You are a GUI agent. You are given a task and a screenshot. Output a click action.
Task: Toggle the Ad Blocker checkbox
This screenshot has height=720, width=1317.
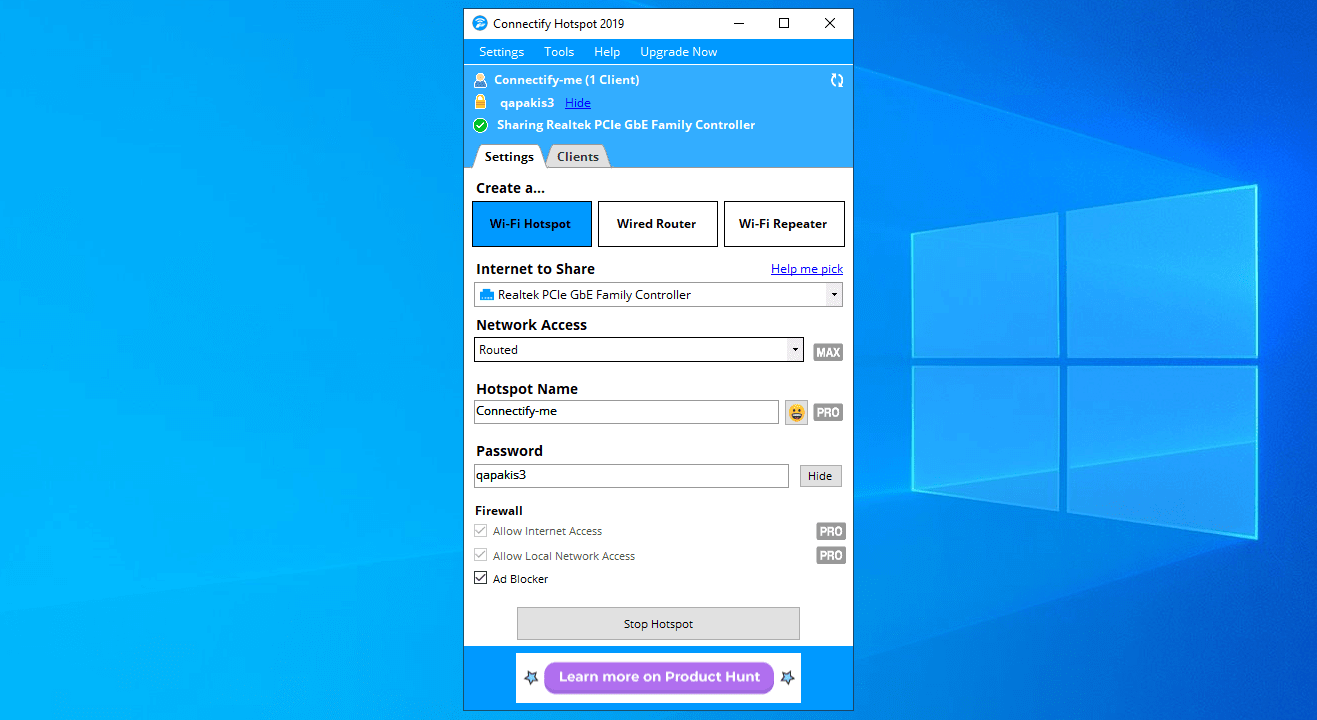[x=481, y=578]
